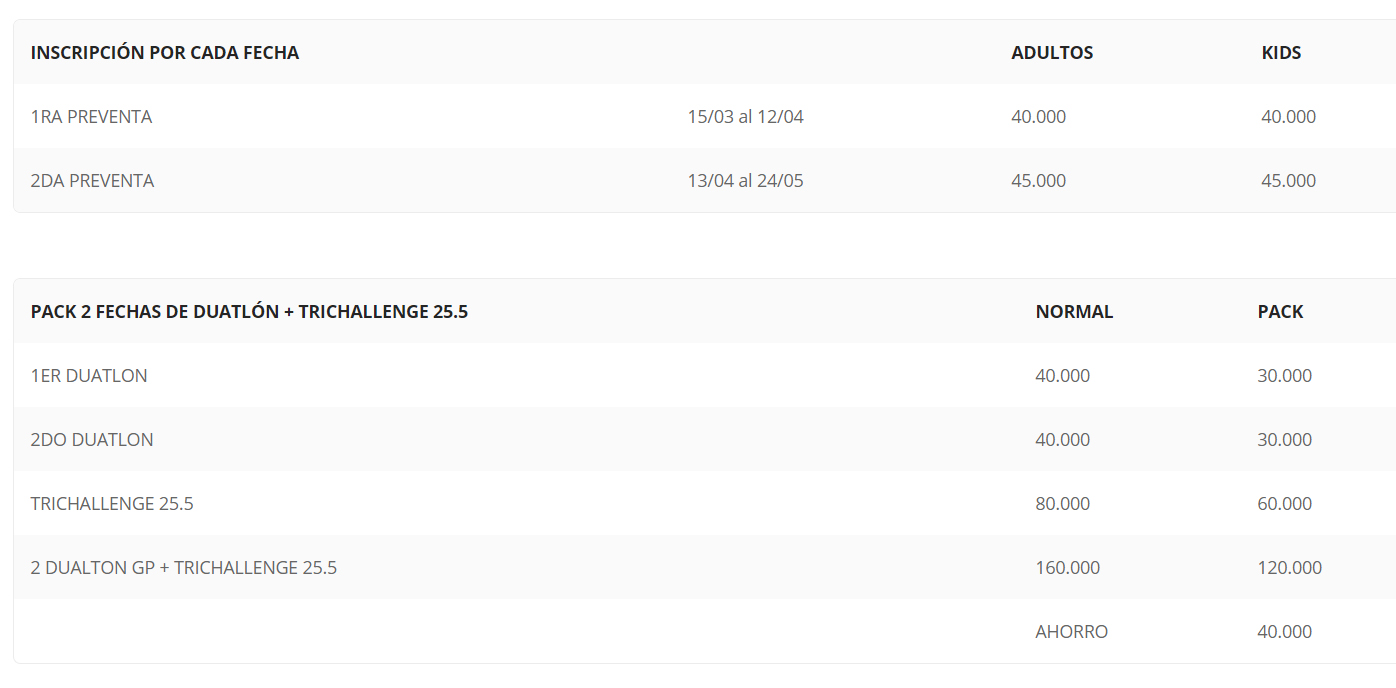Screen dimensions: 1396x688
Task: Click the KIDS column header
Action: 1281,53
